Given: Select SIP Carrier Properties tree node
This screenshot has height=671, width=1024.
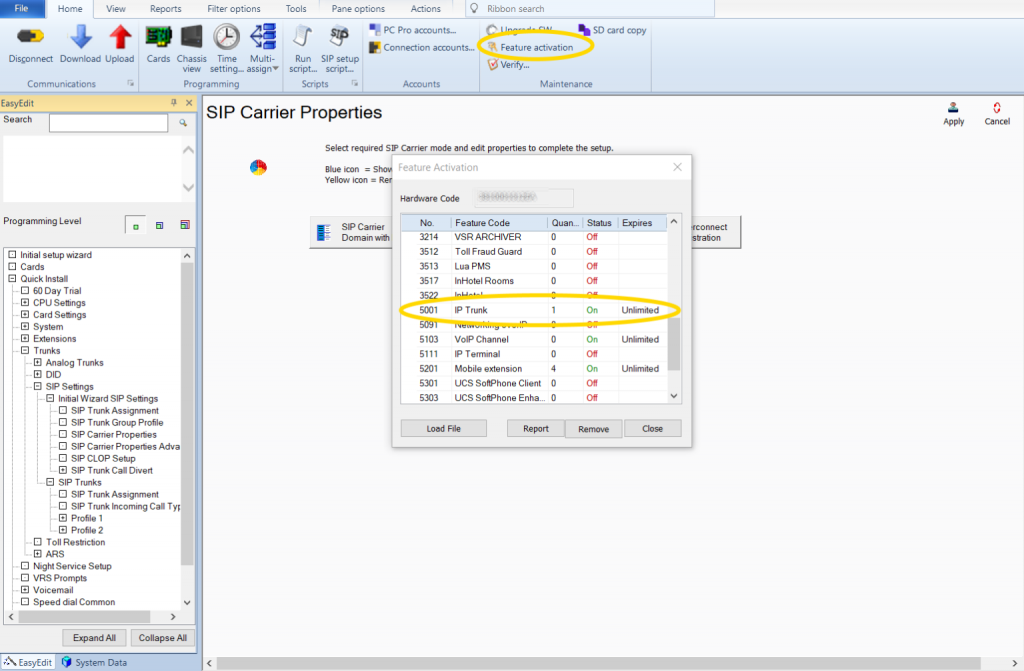Looking at the screenshot, I should 114,435.
